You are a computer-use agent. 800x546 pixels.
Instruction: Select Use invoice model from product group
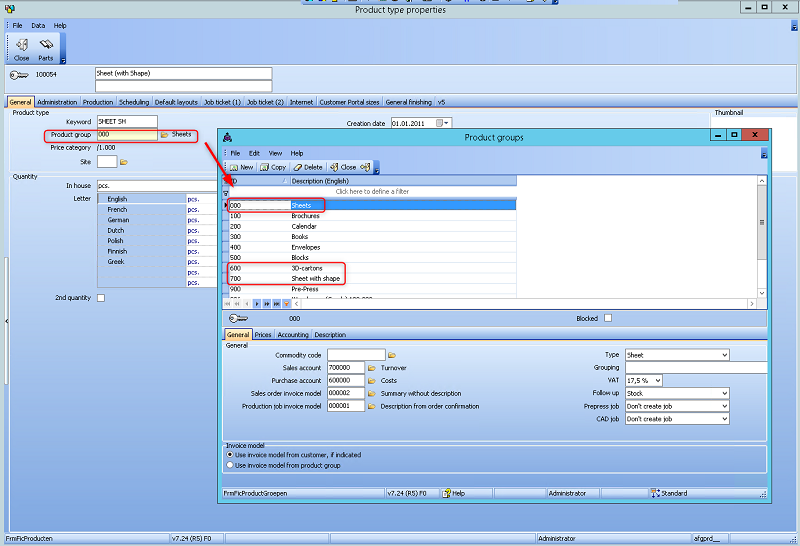pyautogui.click(x=230, y=465)
